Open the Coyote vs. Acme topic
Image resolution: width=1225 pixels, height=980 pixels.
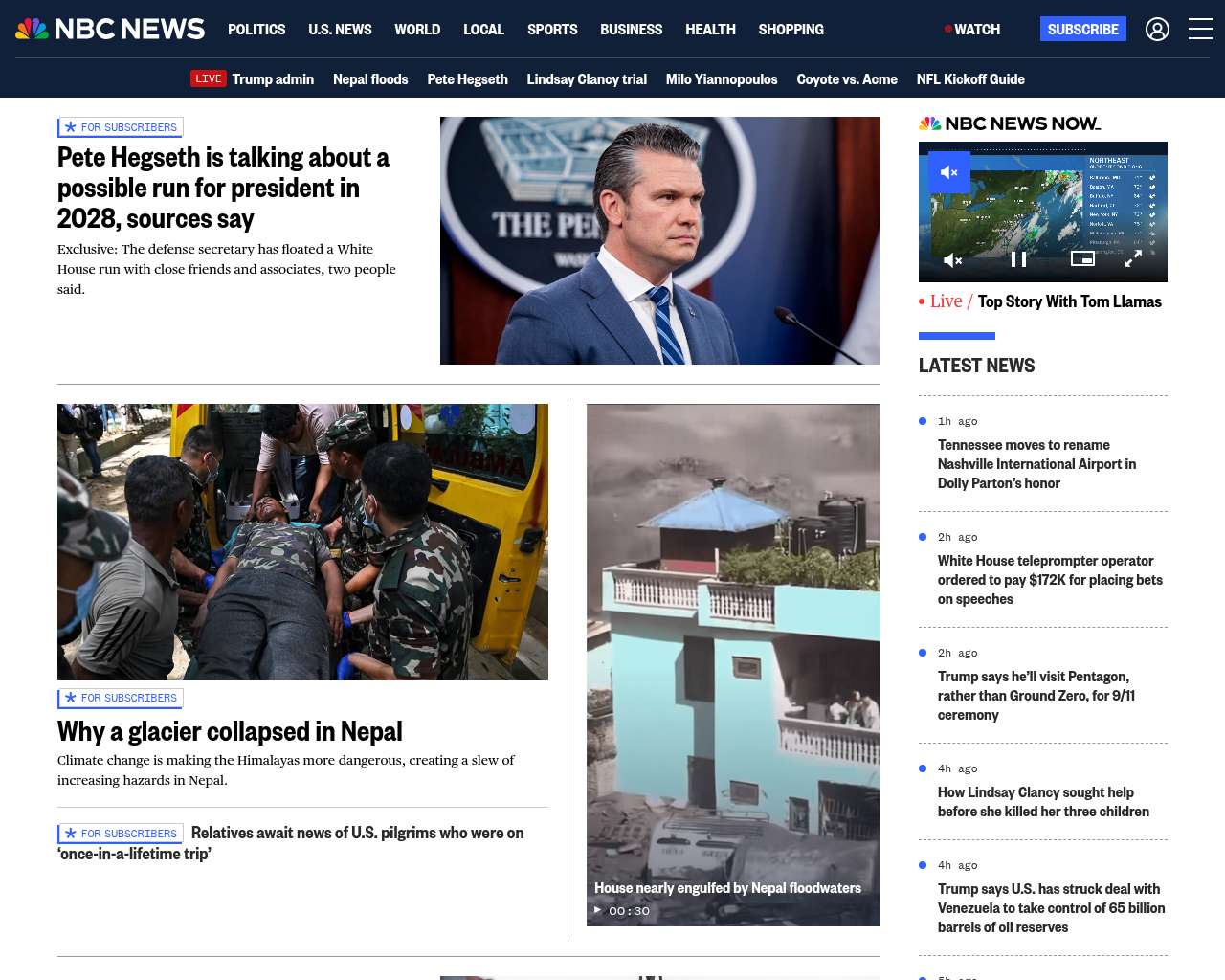tap(847, 78)
